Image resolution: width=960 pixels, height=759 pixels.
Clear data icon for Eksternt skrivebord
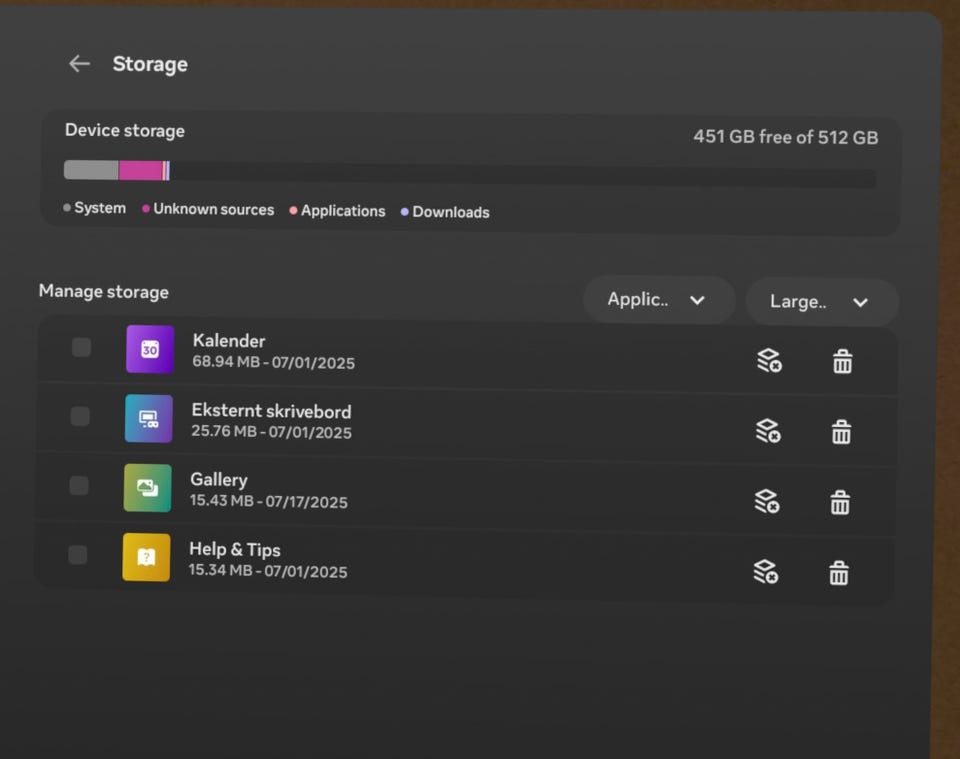click(767, 431)
